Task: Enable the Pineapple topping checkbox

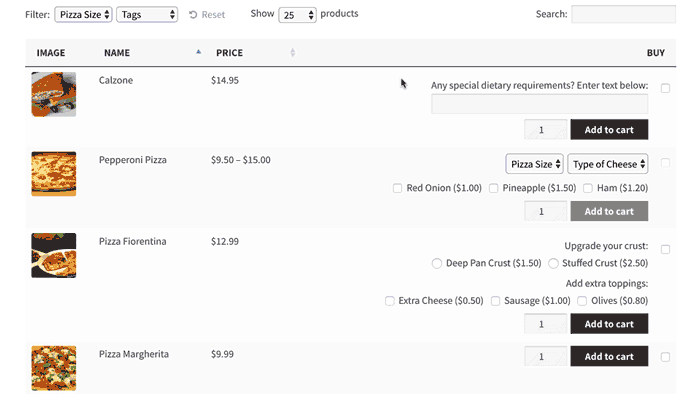Action: [493, 188]
